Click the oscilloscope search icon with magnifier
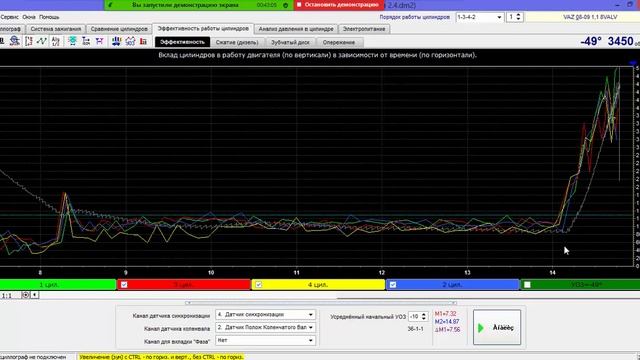 [x=15, y=41]
